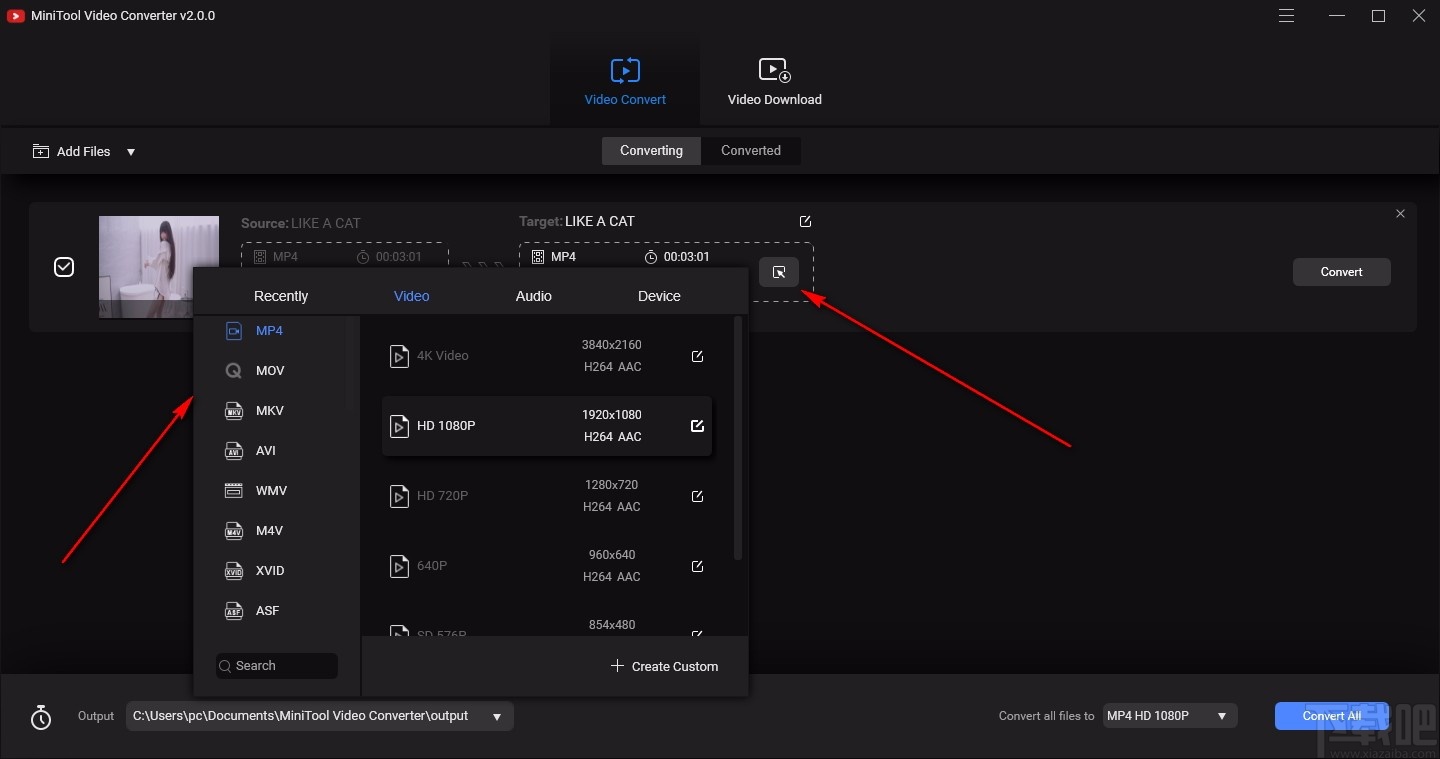
Task: Edit the HD 720P preset settings
Action: 697,496
